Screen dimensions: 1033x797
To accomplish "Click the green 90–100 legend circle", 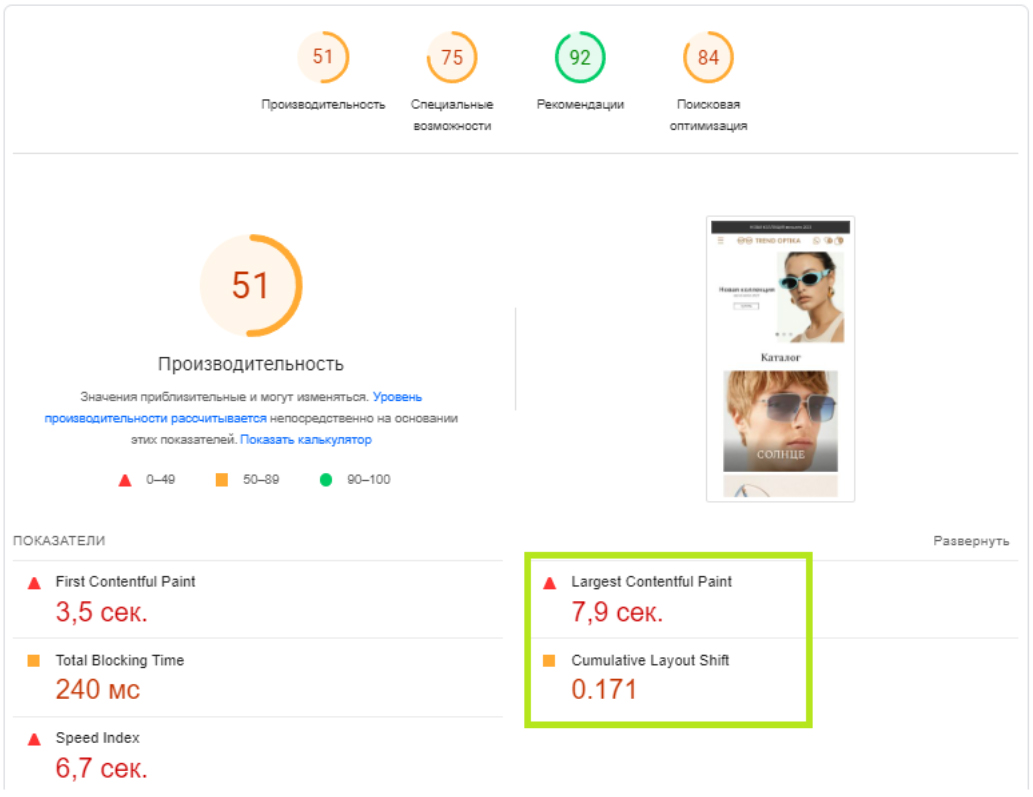I will pyautogui.click(x=326, y=480).
